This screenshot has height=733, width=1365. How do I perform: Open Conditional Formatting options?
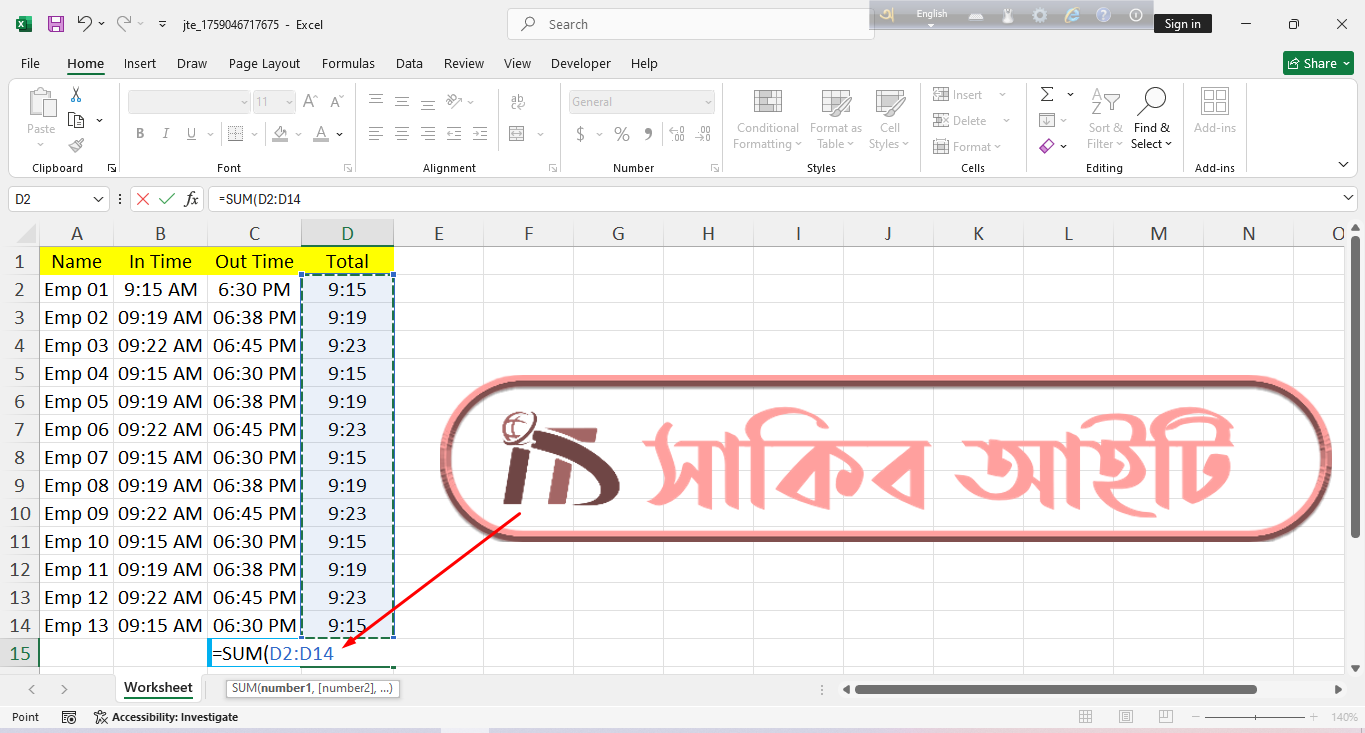(767, 119)
